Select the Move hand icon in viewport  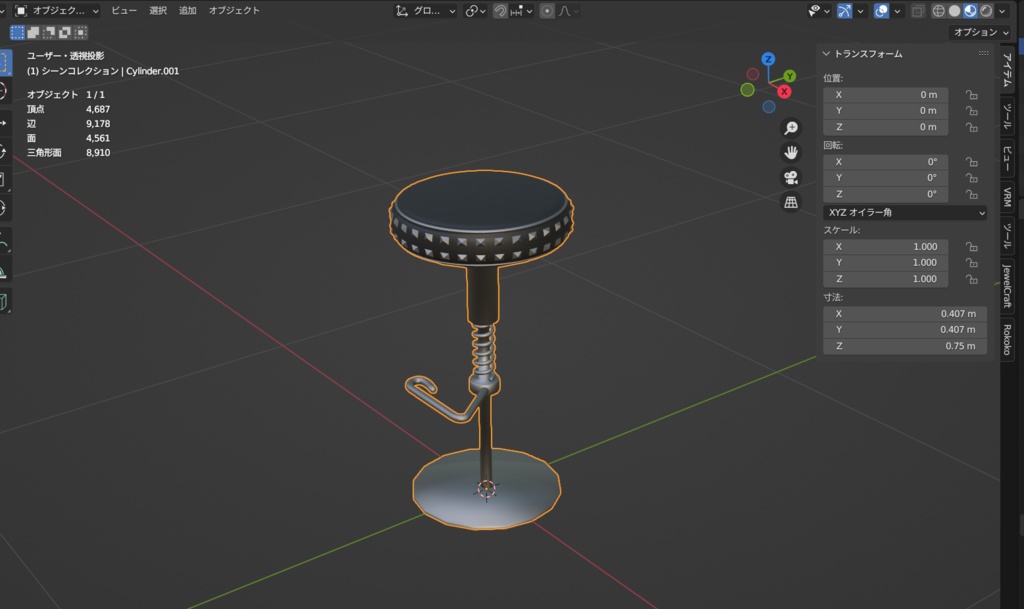point(791,152)
